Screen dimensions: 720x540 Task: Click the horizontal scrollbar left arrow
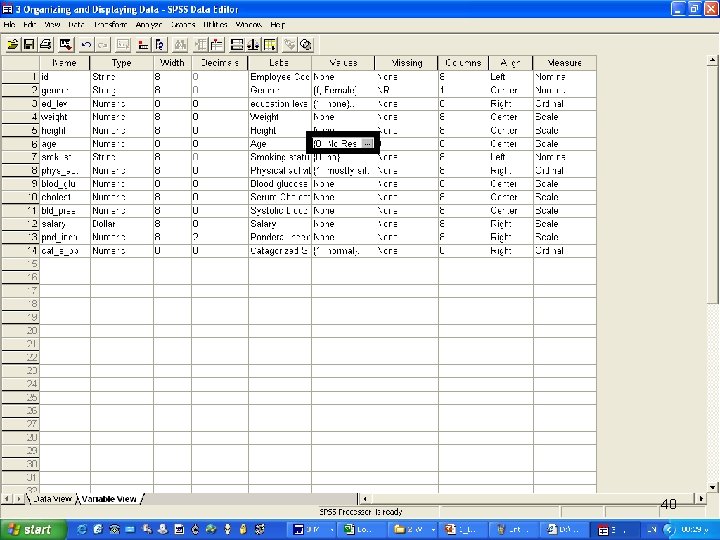[x=365, y=498]
